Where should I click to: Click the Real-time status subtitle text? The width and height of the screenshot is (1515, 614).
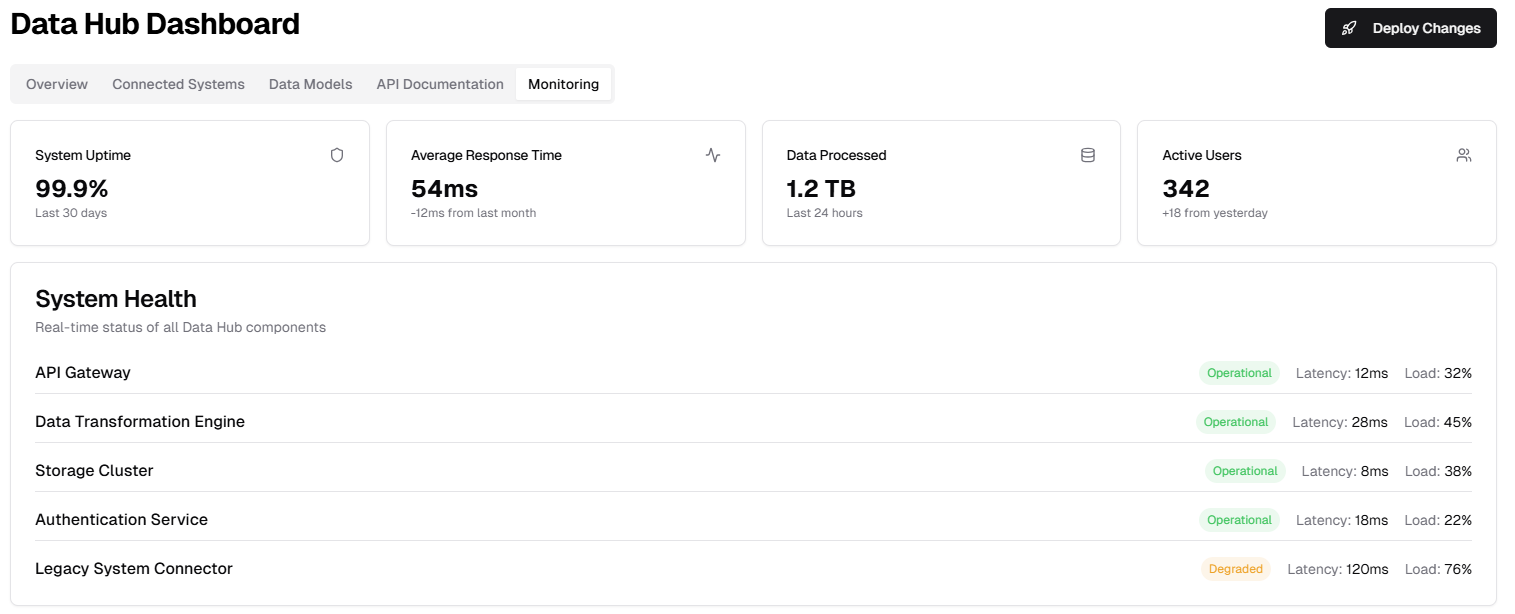click(x=181, y=327)
